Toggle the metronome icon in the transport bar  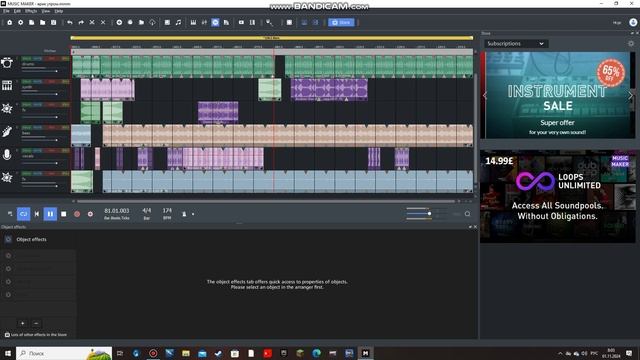pos(184,214)
